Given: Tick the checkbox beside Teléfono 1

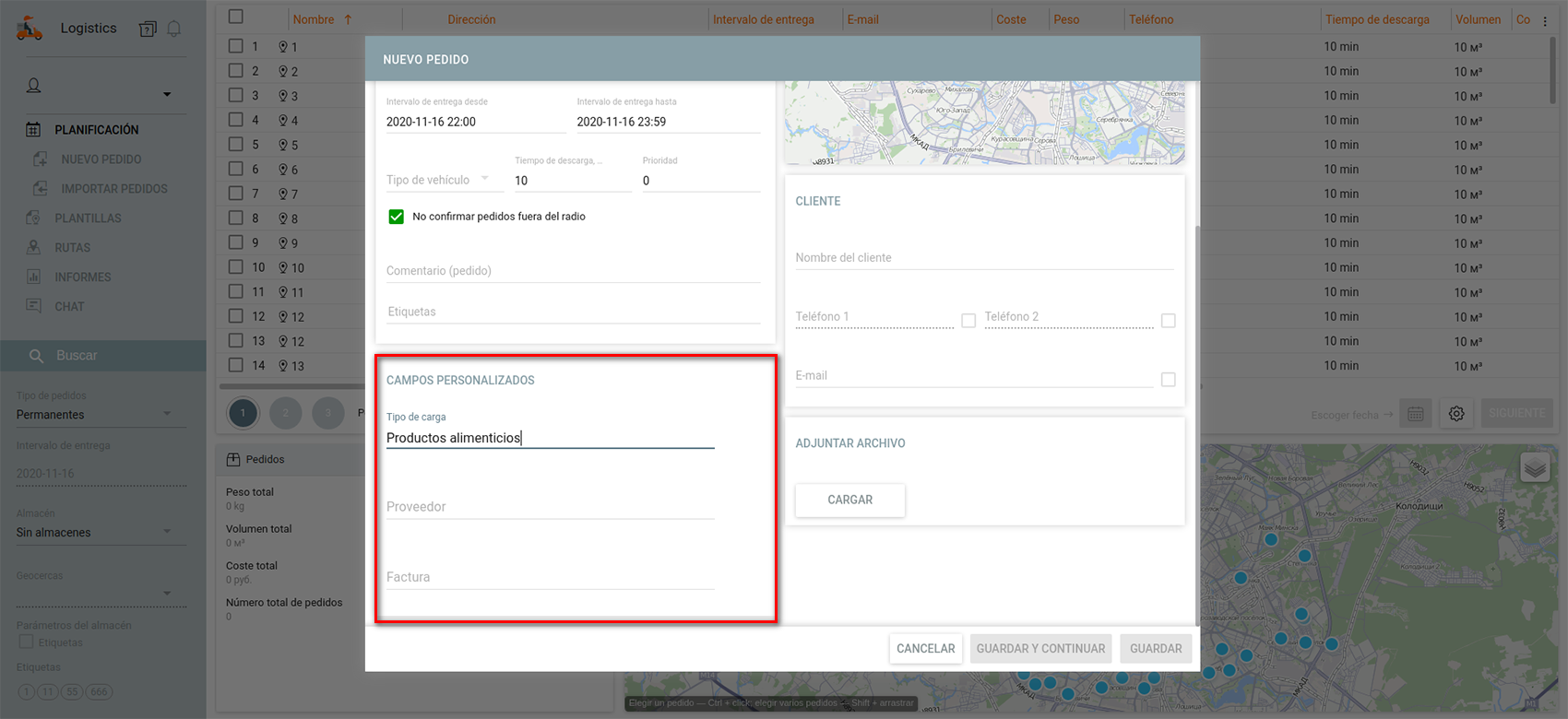Looking at the screenshot, I should [968, 321].
